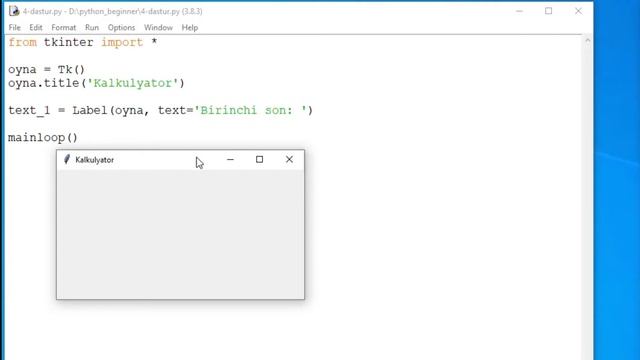
Task: Maximize the Kalkulyator window
Action: 260,160
